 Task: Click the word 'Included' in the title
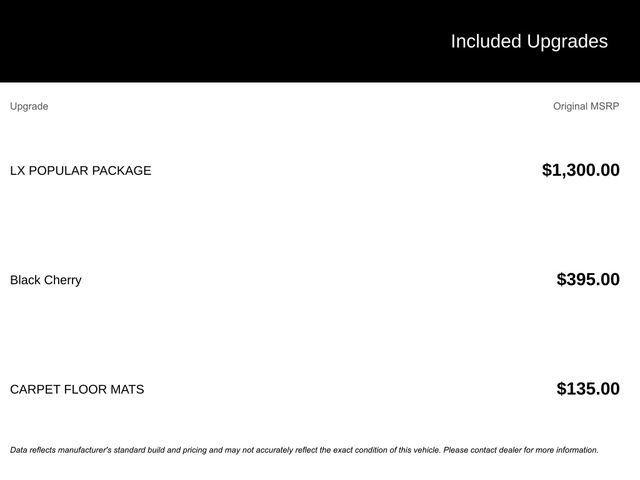pyautogui.click(x=486, y=41)
